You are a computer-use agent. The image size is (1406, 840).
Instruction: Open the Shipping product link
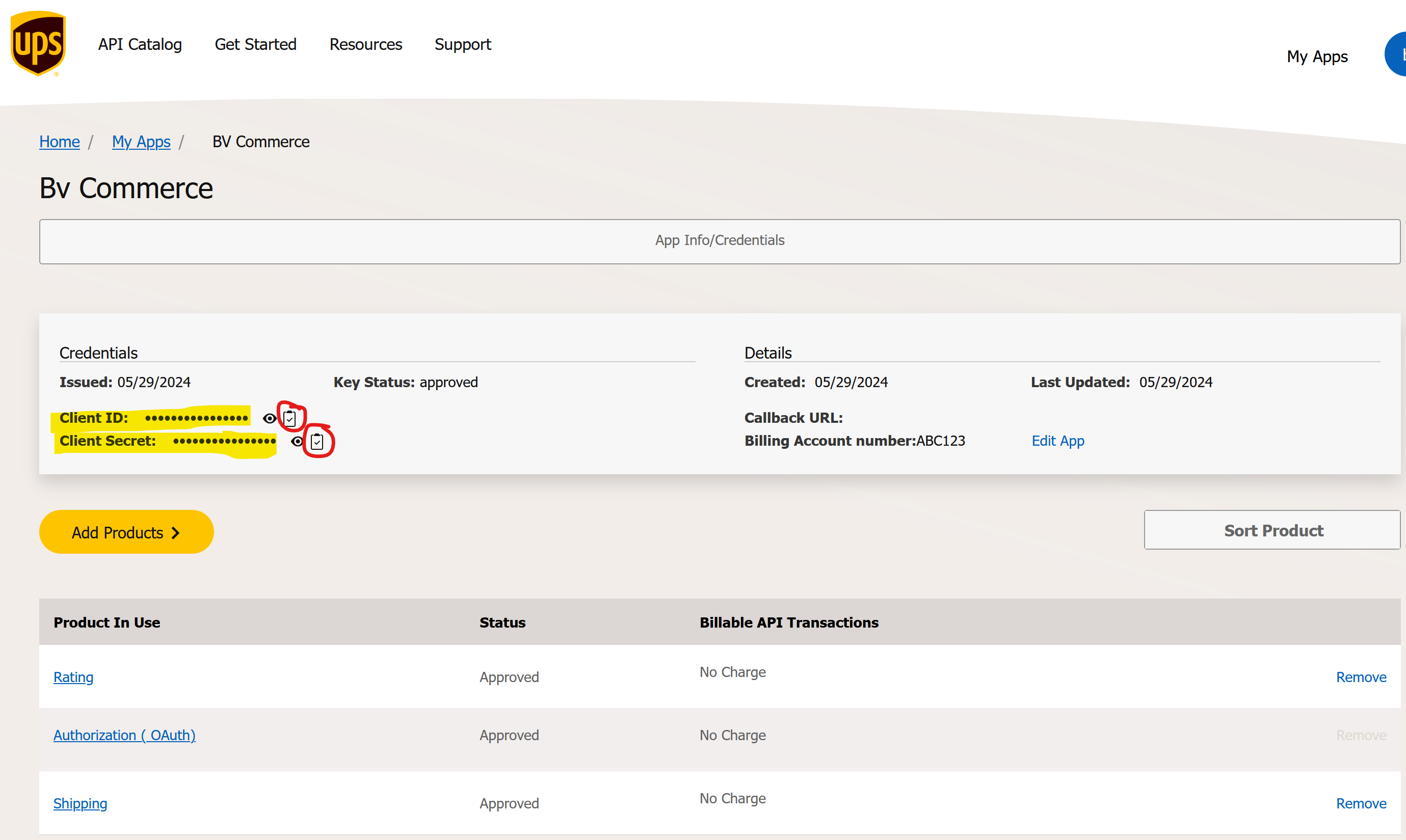(x=81, y=804)
